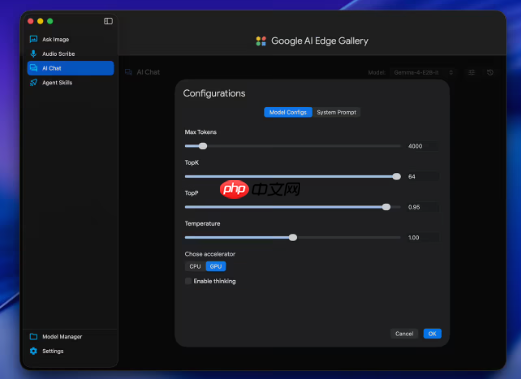Click the Max Tokens value field
The image size is (521, 379).
pyautogui.click(x=422, y=146)
